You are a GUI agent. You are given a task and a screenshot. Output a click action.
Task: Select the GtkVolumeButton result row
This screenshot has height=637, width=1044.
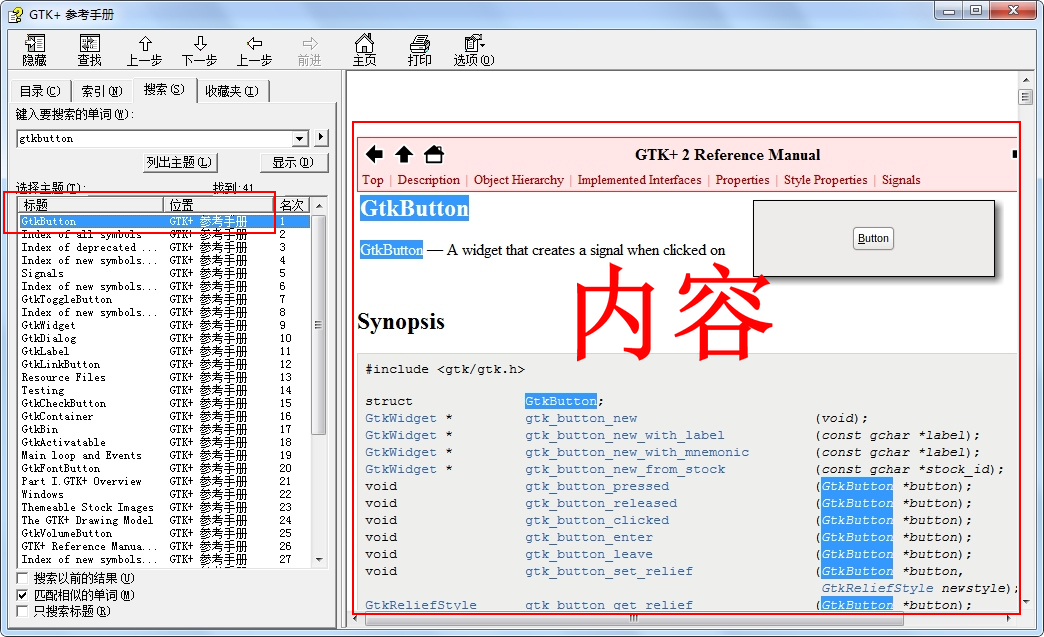164,533
